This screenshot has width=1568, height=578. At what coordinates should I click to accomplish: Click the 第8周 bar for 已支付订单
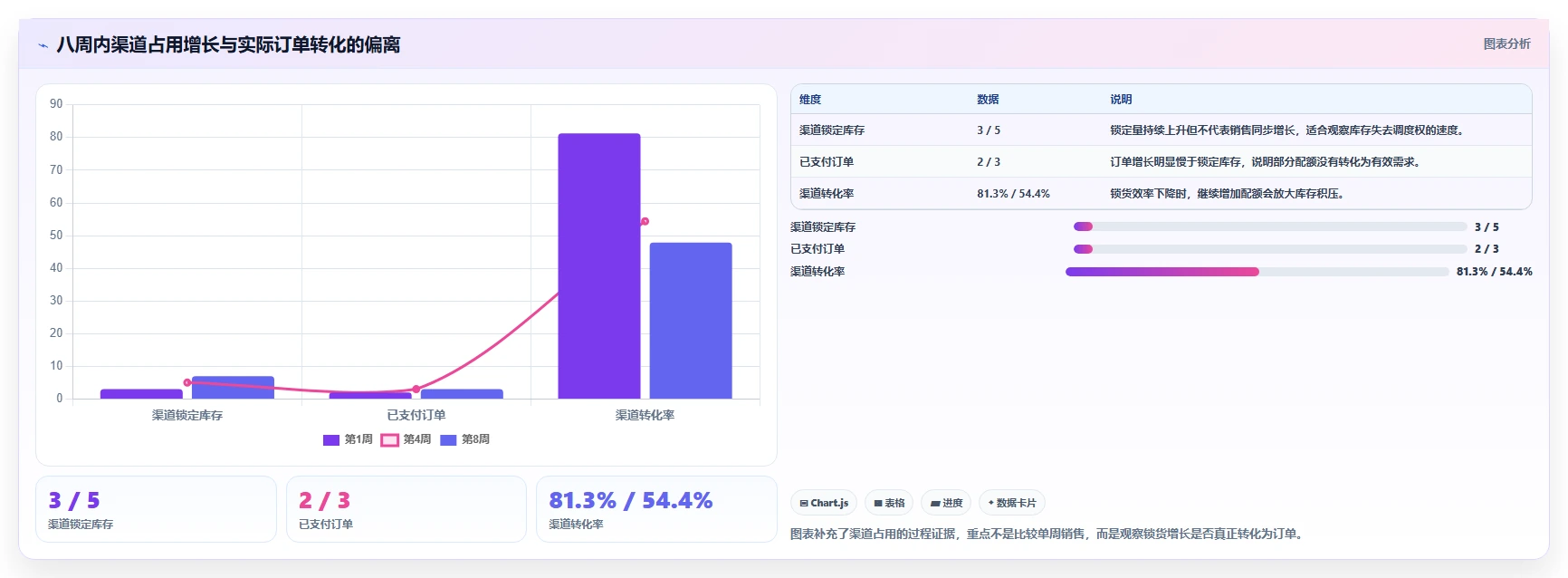click(462, 394)
